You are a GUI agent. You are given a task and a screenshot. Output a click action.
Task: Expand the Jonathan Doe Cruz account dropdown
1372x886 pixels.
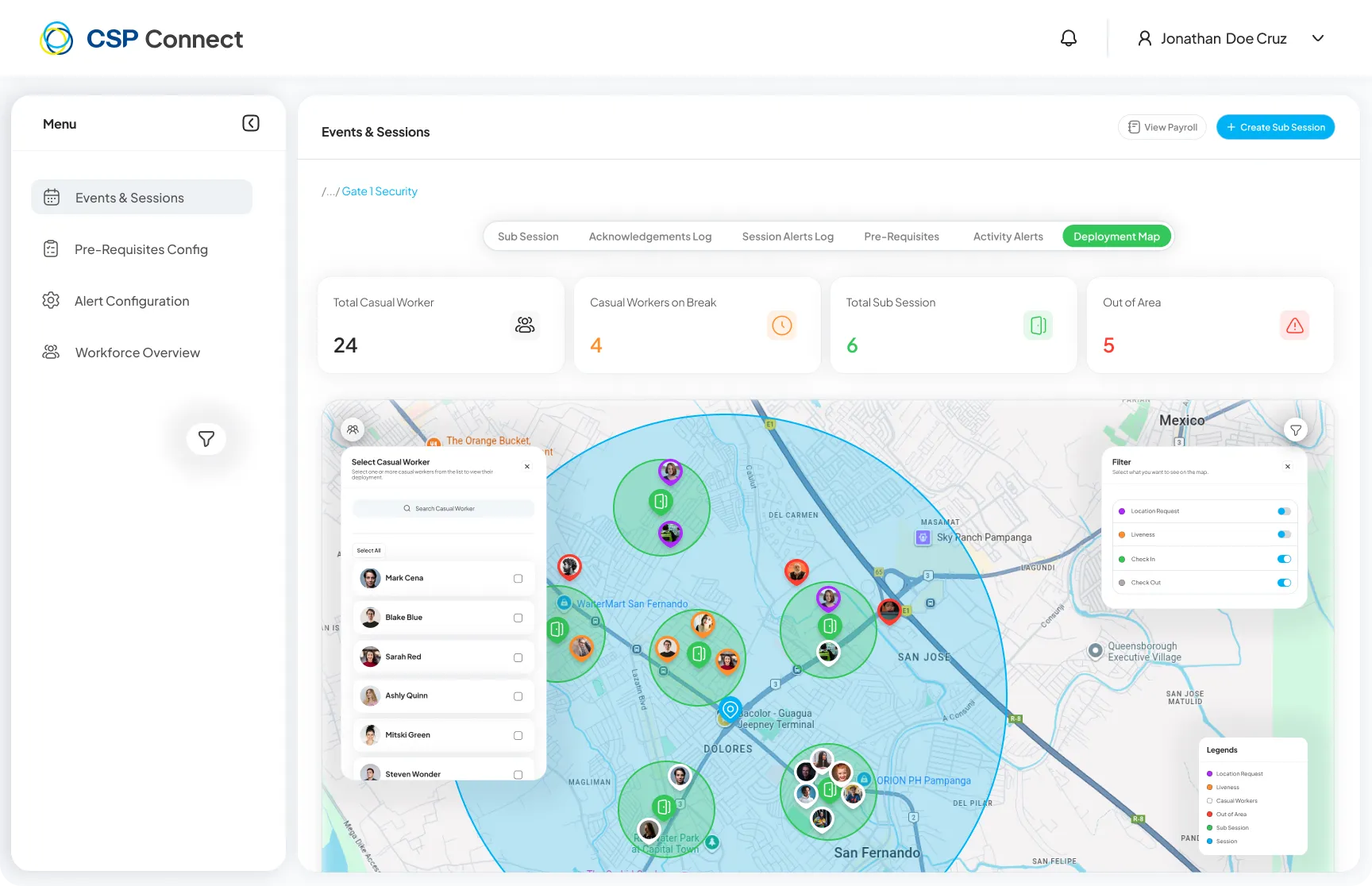pos(1318,38)
